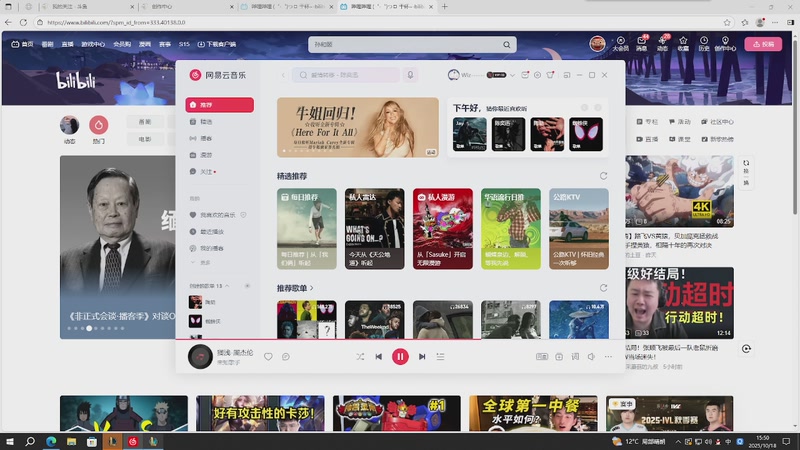Skip to the next track
This screenshot has width=800, height=450.
[x=422, y=357]
